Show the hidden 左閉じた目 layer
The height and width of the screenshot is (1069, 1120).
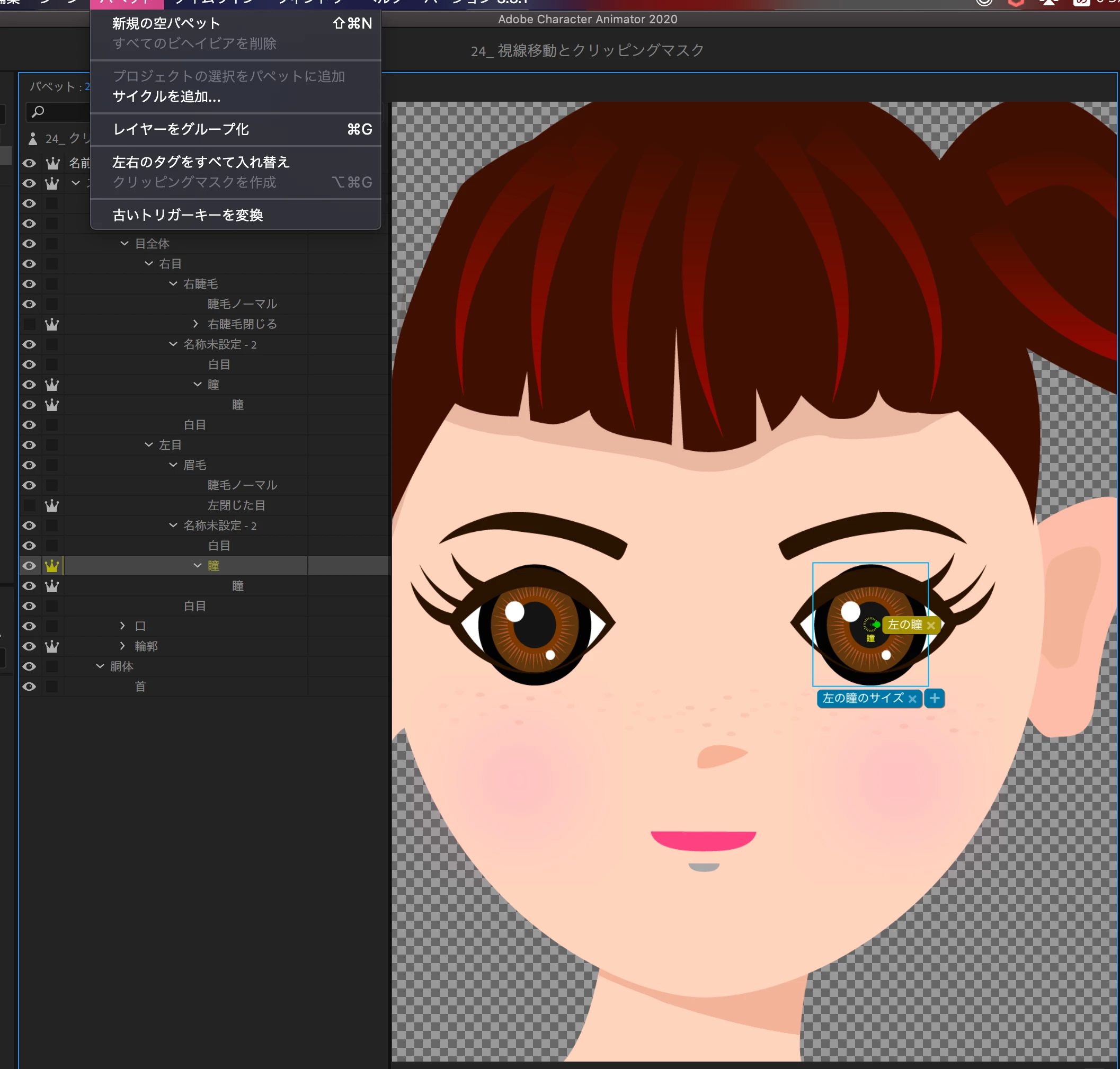click(x=29, y=505)
